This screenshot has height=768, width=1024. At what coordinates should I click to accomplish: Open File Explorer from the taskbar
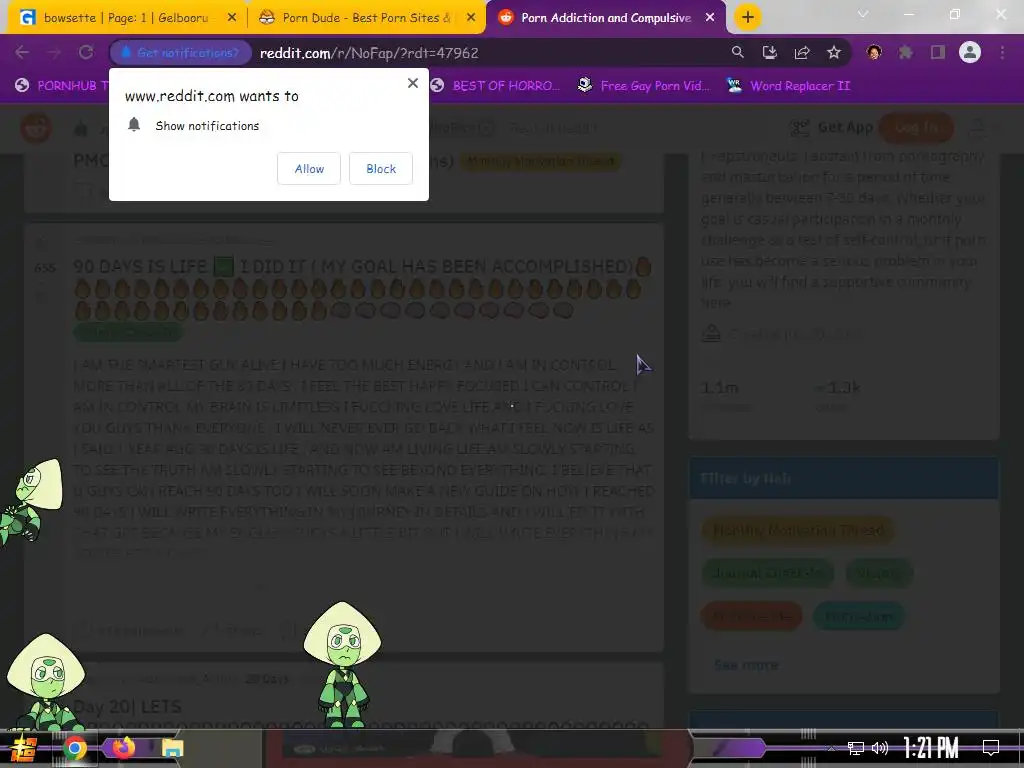[x=172, y=748]
